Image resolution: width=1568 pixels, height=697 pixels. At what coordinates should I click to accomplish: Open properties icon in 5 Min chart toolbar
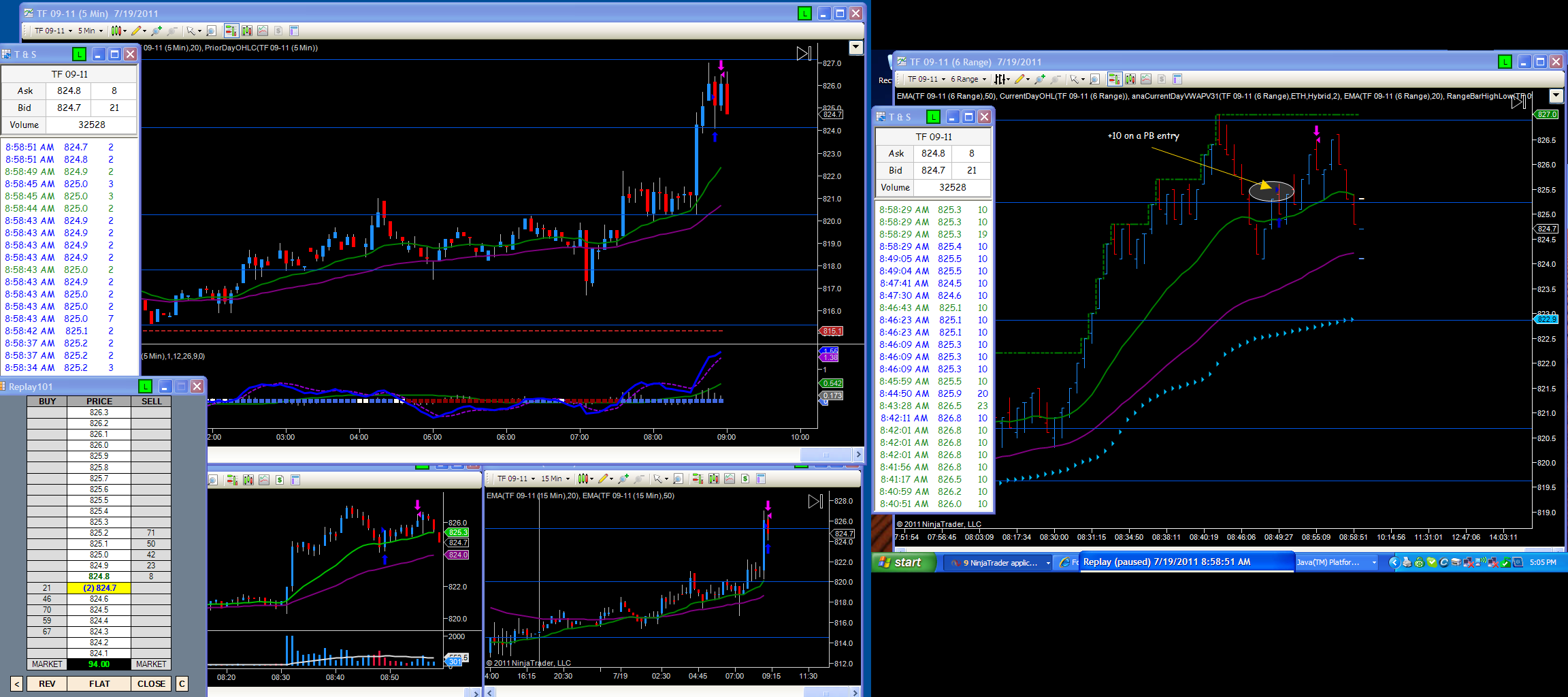(x=294, y=31)
